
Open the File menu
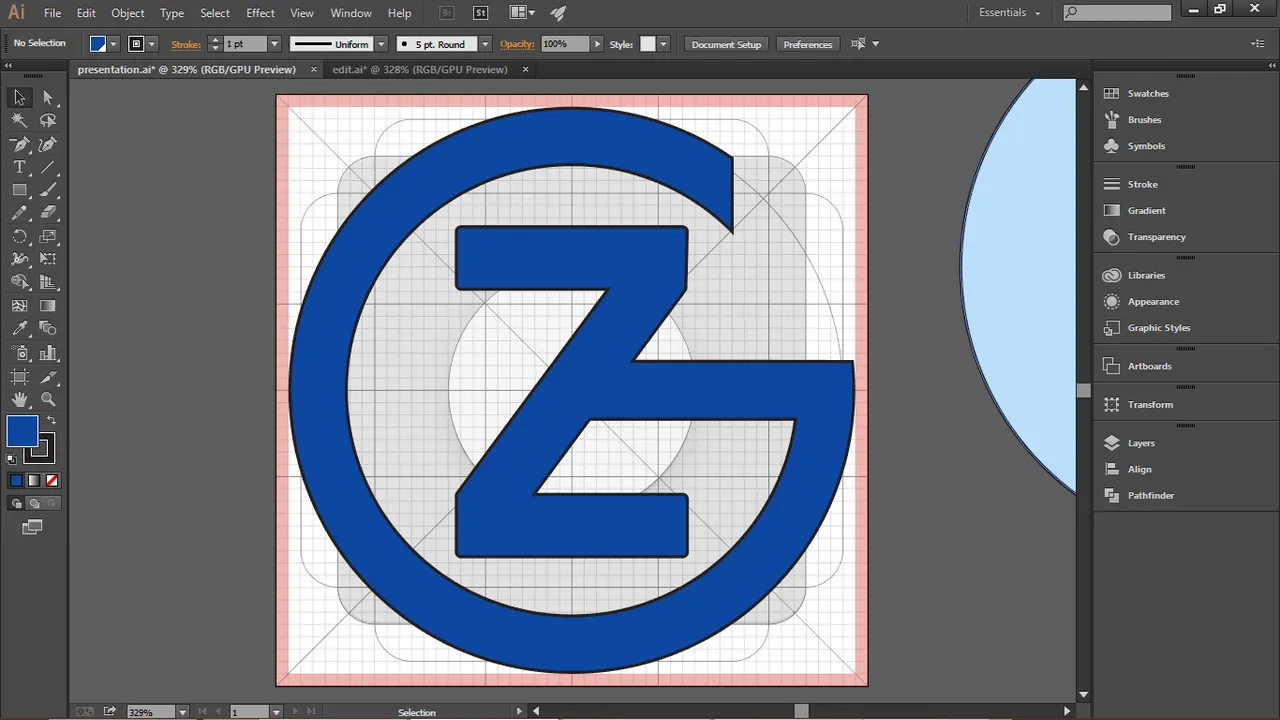tap(52, 13)
